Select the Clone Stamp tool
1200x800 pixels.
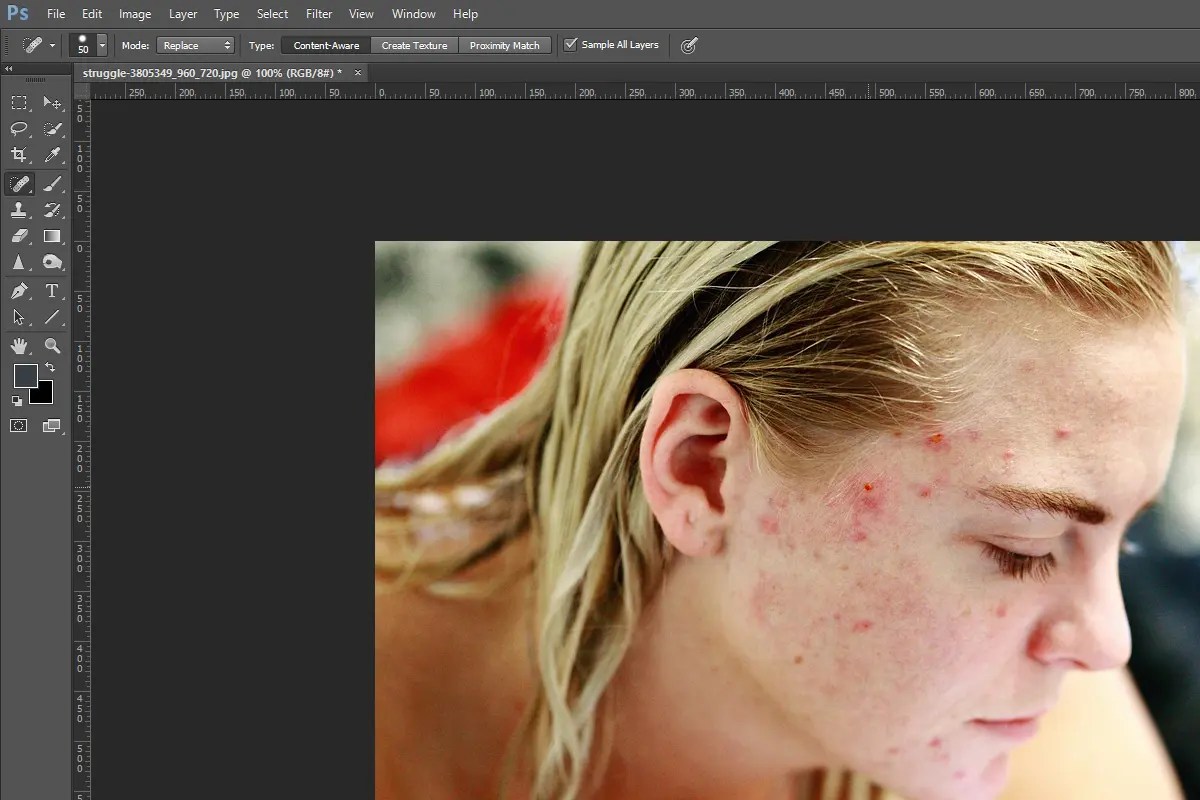[20, 210]
